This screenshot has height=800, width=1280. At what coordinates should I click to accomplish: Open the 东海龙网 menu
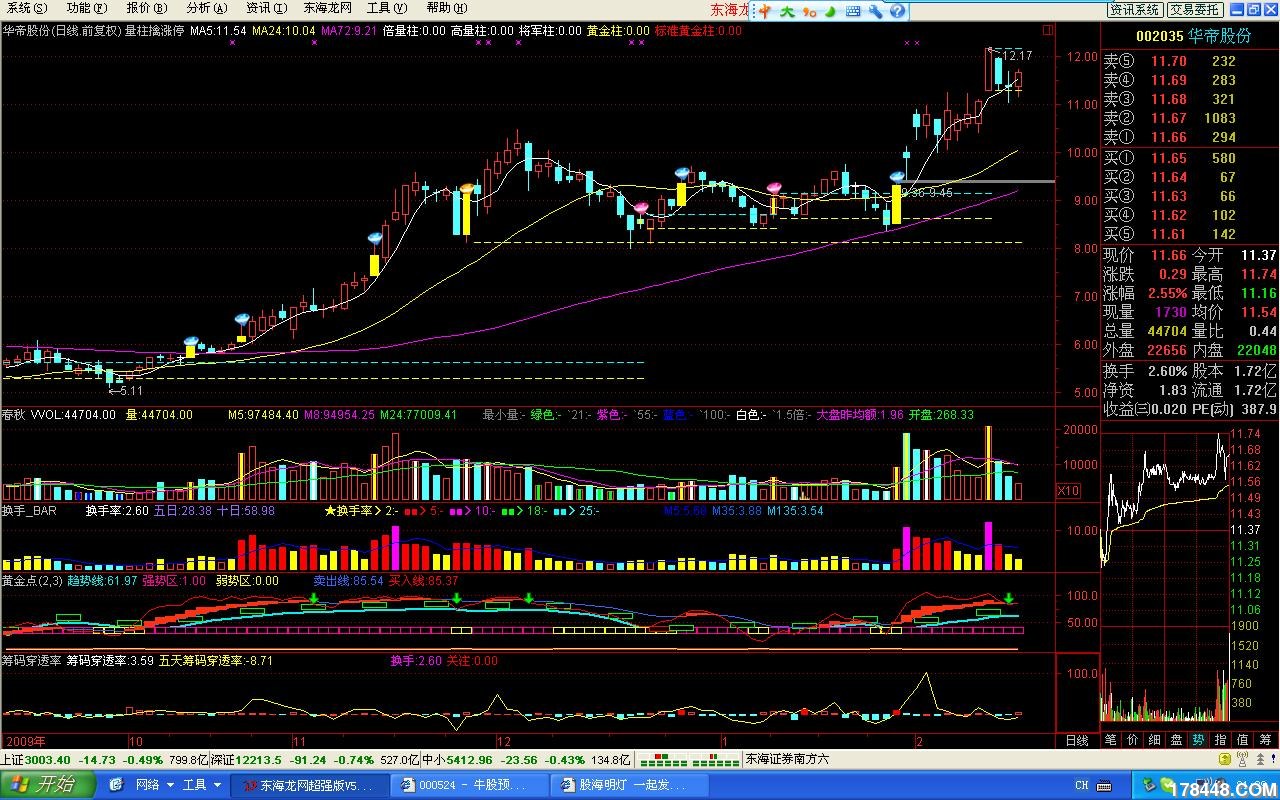[x=327, y=8]
